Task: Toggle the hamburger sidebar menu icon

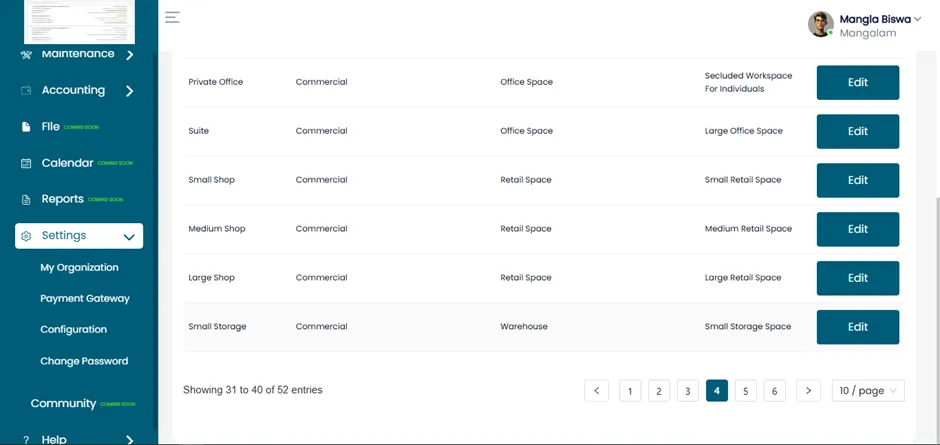Action: click(172, 17)
